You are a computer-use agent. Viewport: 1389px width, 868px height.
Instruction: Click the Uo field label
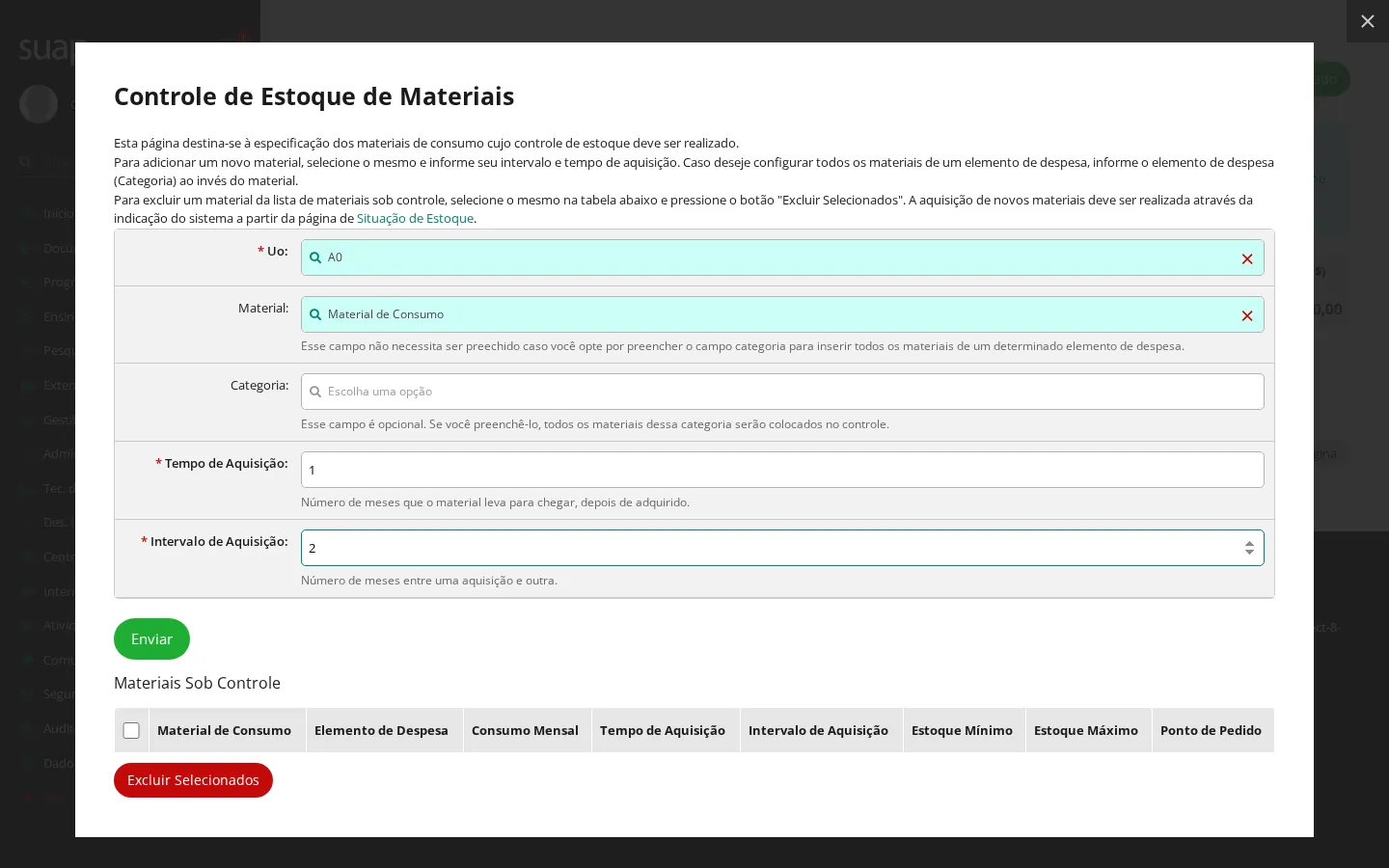273,251
